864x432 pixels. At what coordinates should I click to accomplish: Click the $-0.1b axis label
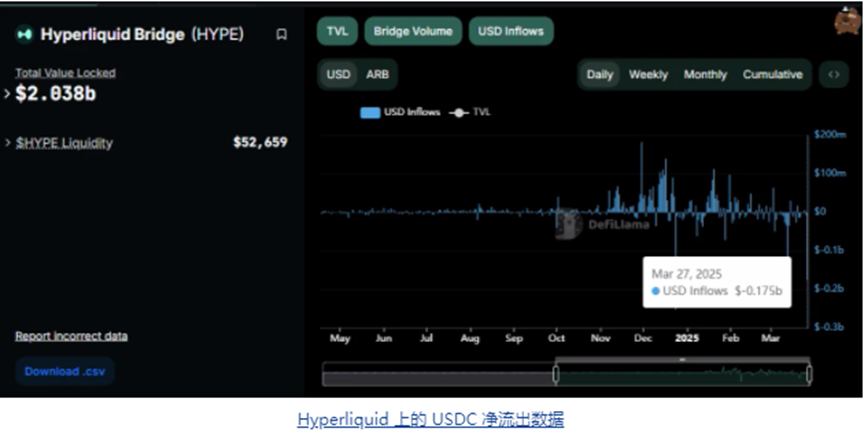(x=829, y=250)
